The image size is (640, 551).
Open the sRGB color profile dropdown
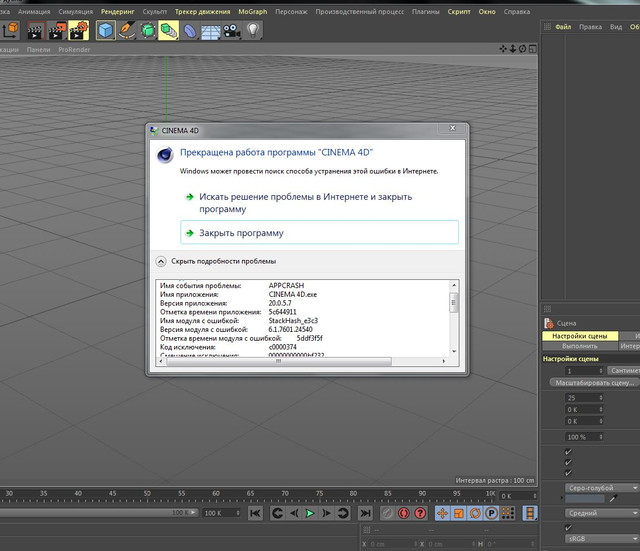[602, 539]
